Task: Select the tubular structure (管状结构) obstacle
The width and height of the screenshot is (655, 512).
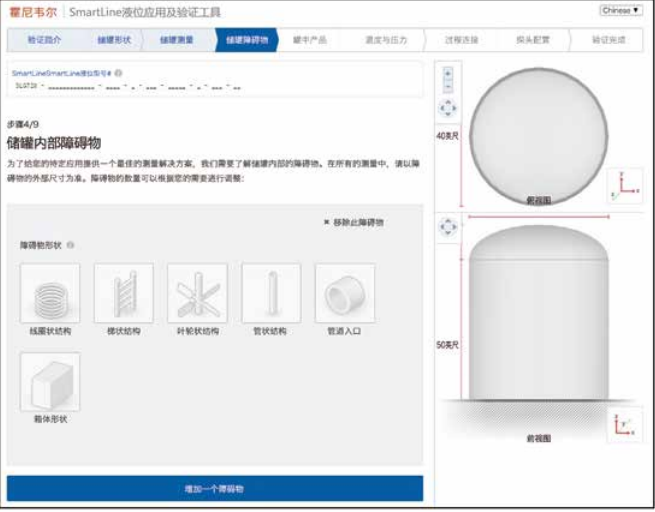Action: coord(270,294)
